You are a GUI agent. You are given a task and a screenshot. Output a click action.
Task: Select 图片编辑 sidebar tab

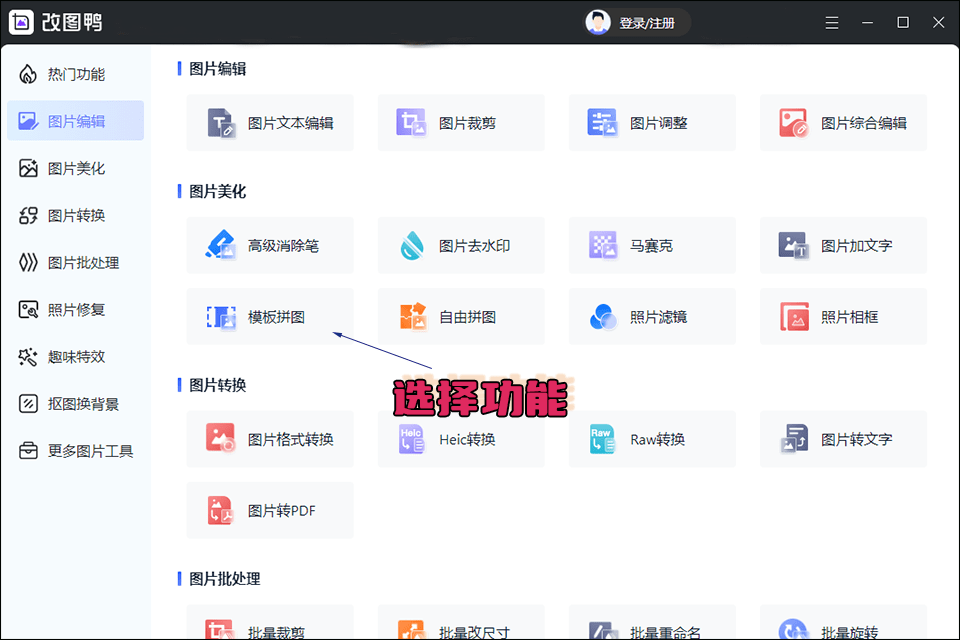75,121
